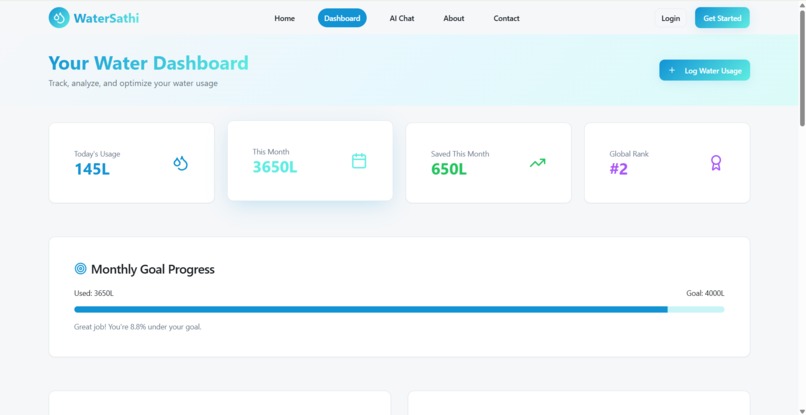
Task: Click the "Track, analyze, and optimize" subtitle
Action: pyautogui.click(x=133, y=83)
